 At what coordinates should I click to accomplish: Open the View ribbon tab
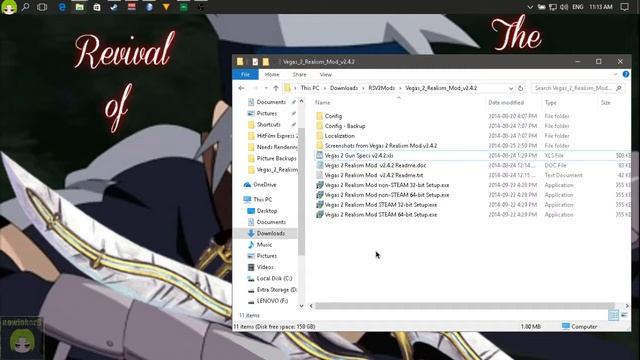click(326, 74)
